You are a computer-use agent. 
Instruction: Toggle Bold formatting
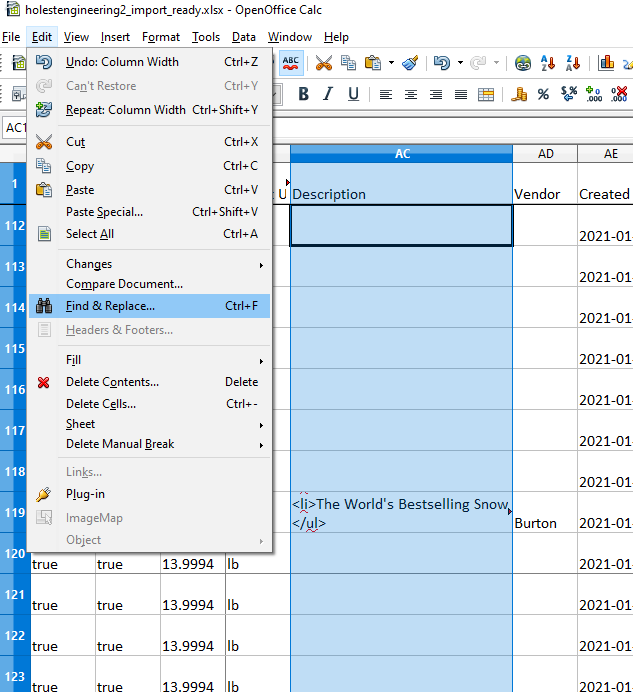click(x=303, y=94)
